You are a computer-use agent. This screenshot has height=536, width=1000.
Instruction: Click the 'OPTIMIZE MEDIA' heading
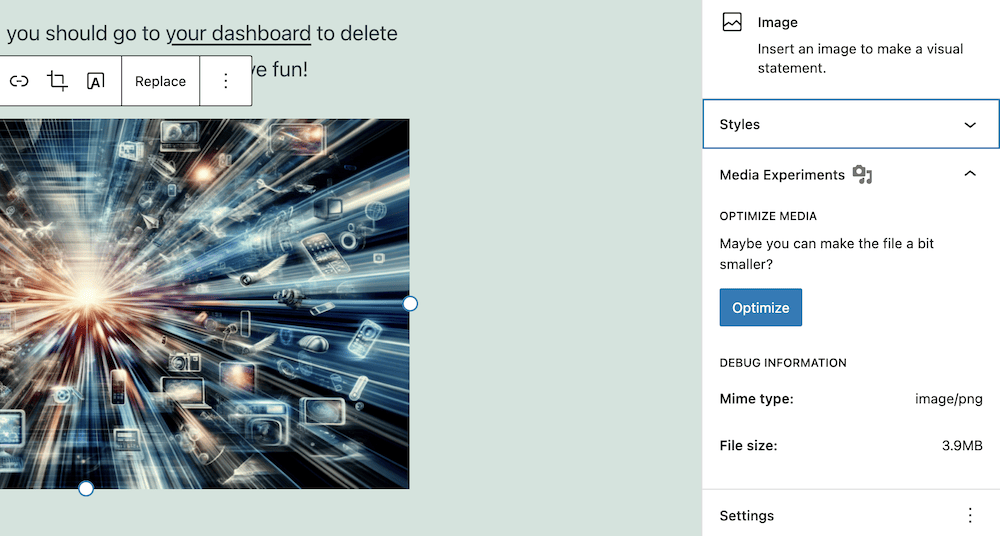click(x=768, y=216)
